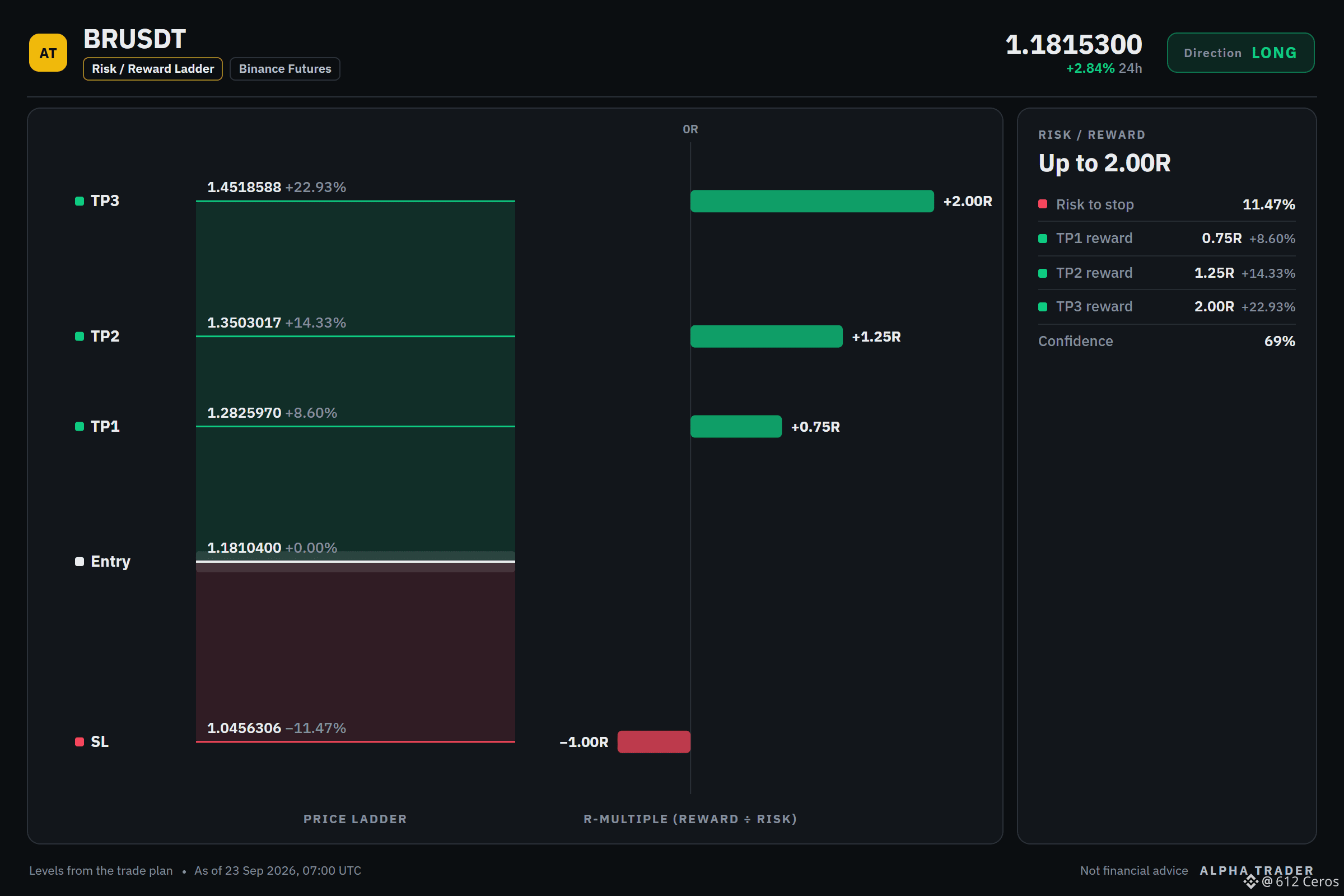Select the Binance Futures tag
This screenshot has height=896, width=1344.
[284, 68]
